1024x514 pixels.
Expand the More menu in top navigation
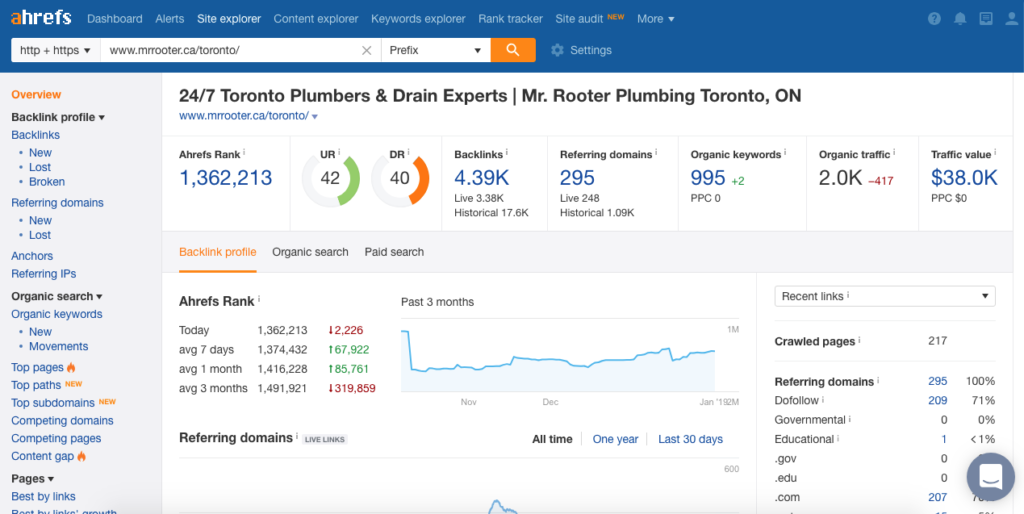click(x=656, y=19)
